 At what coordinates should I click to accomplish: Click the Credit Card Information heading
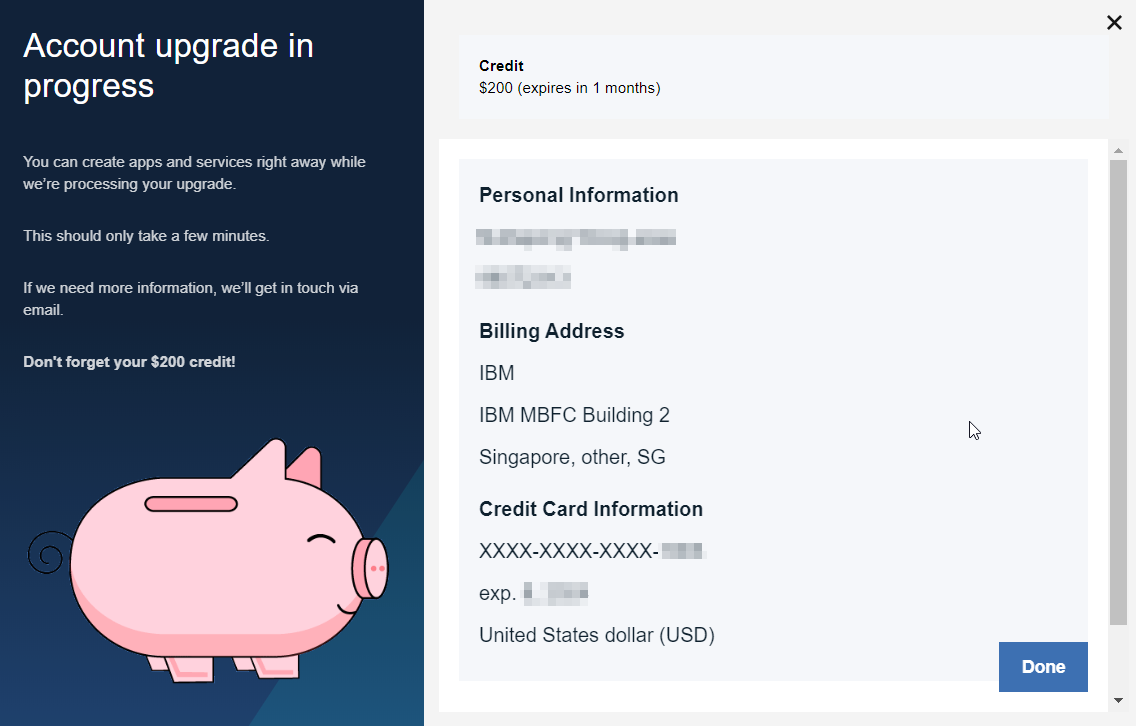tap(590, 509)
